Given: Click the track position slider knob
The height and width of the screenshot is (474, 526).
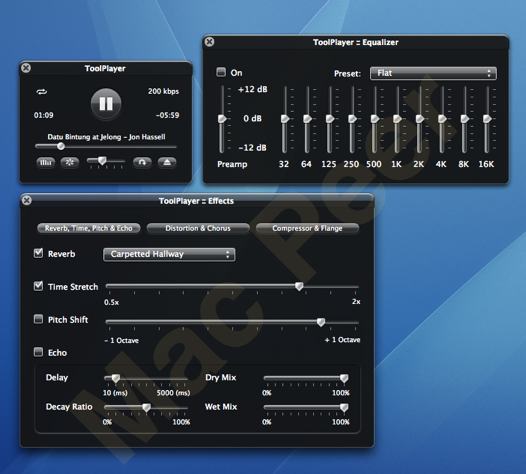Looking at the screenshot, I should (x=61, y=146).
